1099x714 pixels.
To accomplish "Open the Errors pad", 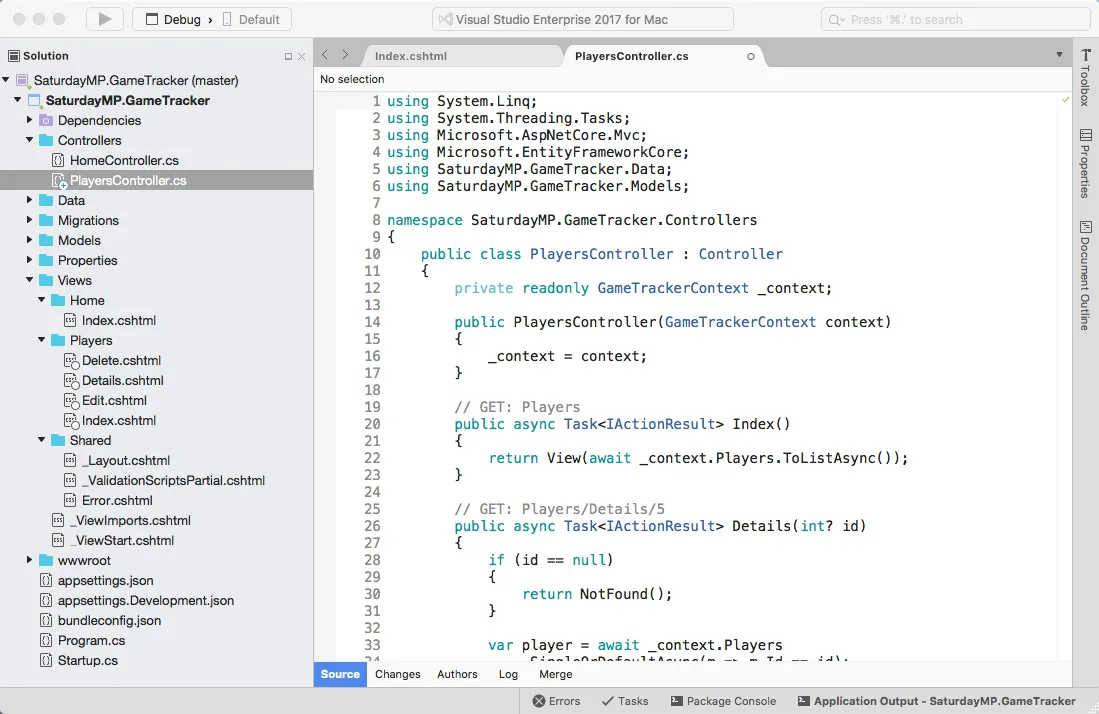I will [557, 701].
